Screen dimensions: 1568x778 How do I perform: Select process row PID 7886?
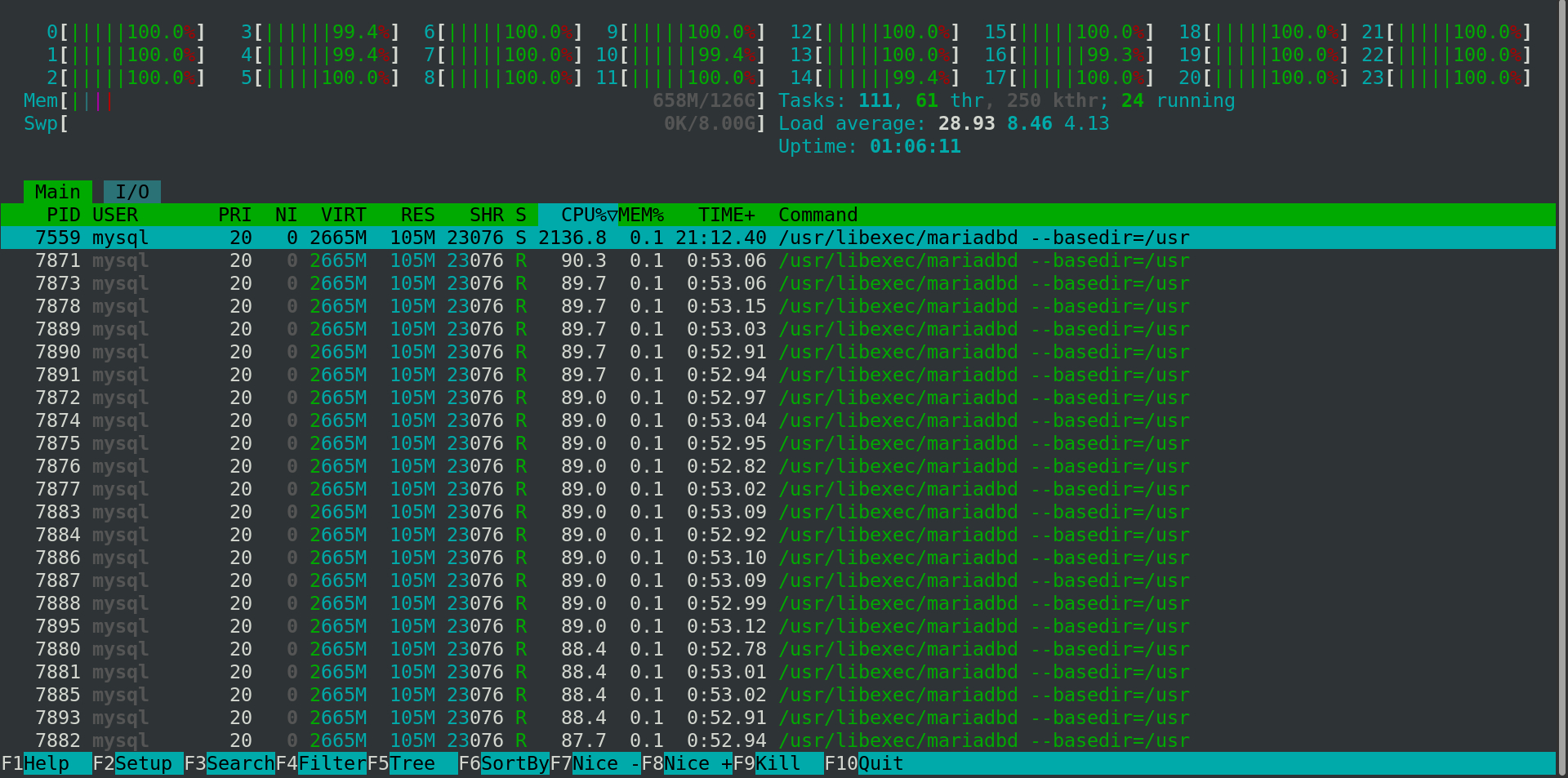778,558
